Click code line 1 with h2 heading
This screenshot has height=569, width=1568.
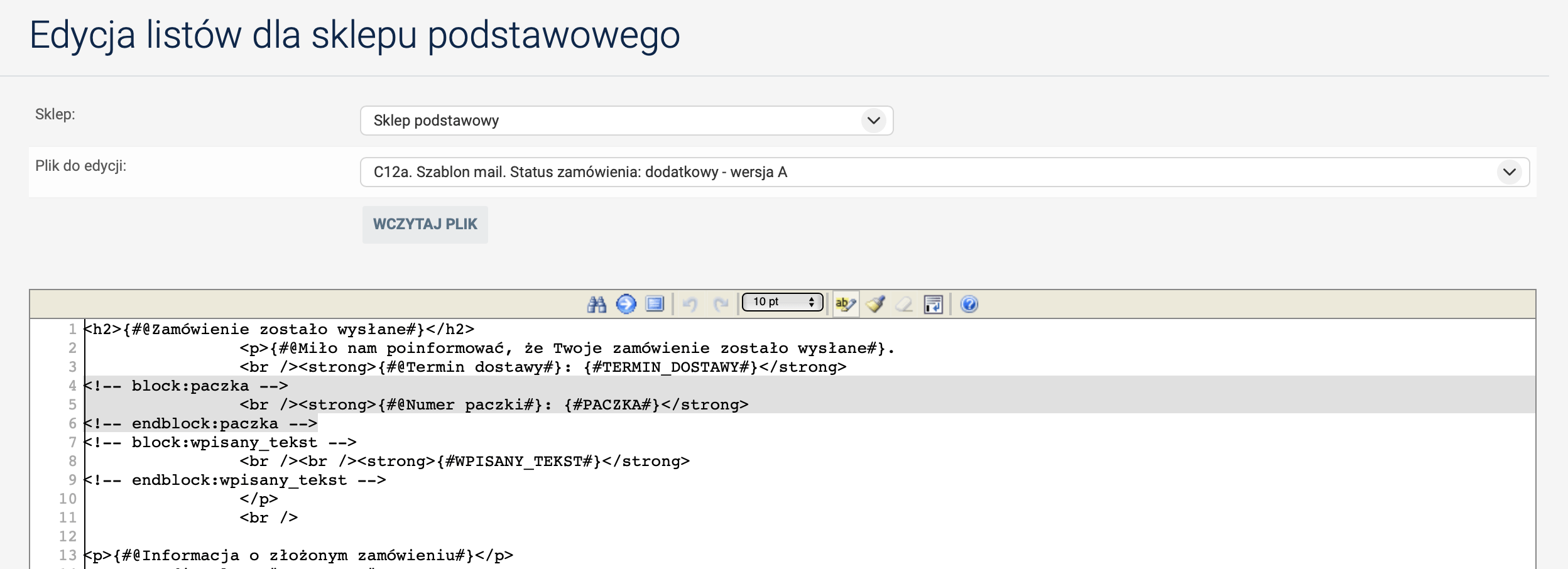click(280, 329)
